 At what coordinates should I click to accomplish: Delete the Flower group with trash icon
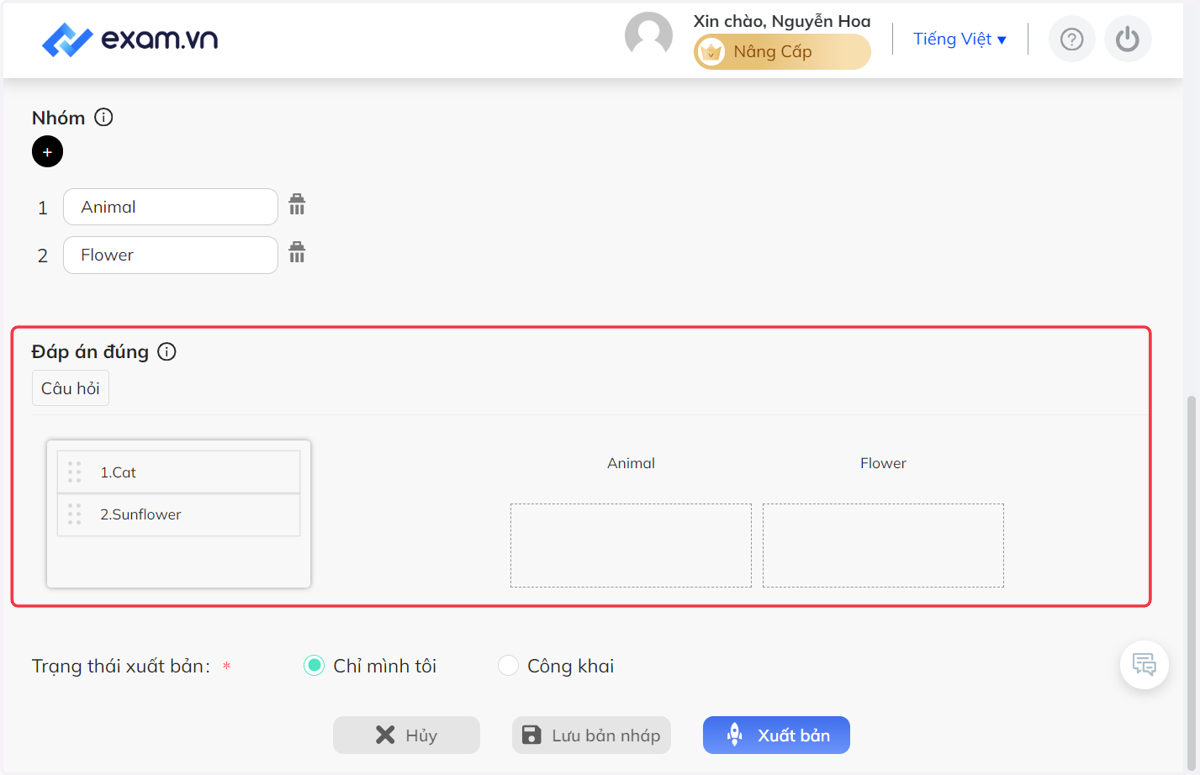[x=297, y=252]
